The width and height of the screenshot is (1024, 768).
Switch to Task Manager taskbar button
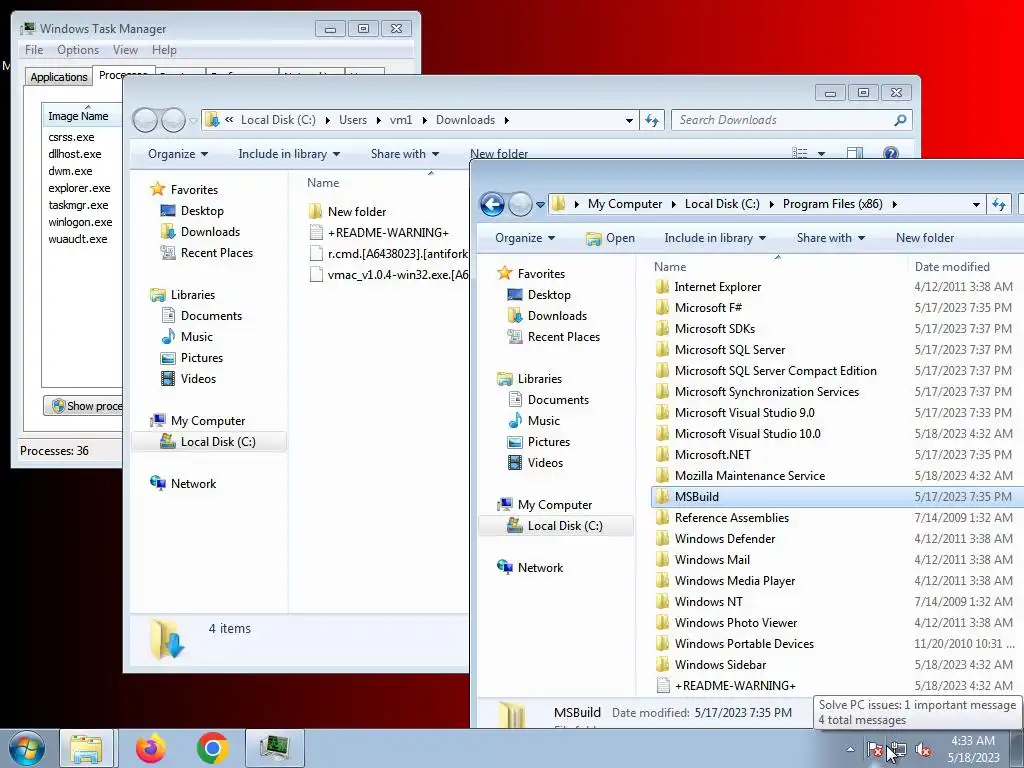[275, 748]
